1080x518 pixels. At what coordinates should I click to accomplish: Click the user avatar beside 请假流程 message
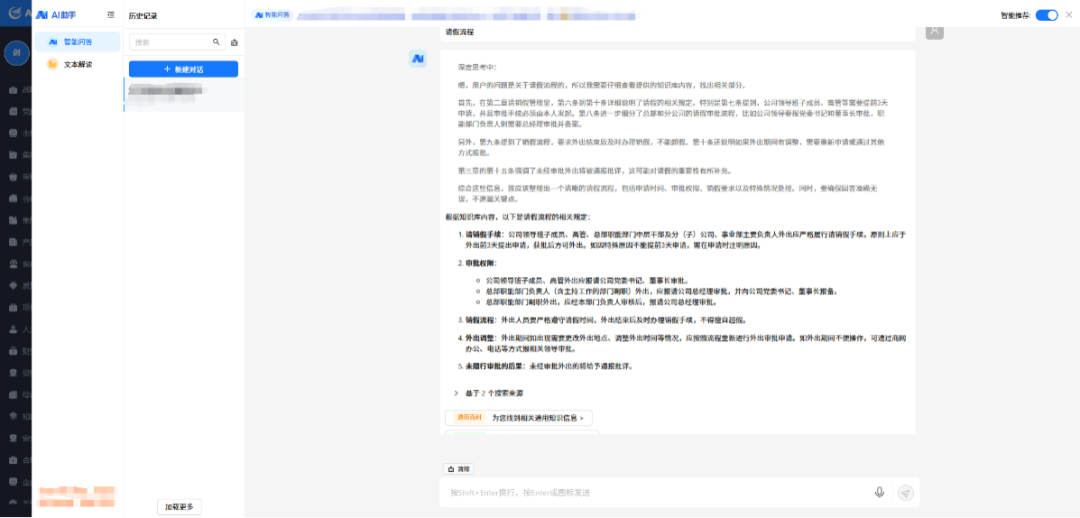coord(934,31)
